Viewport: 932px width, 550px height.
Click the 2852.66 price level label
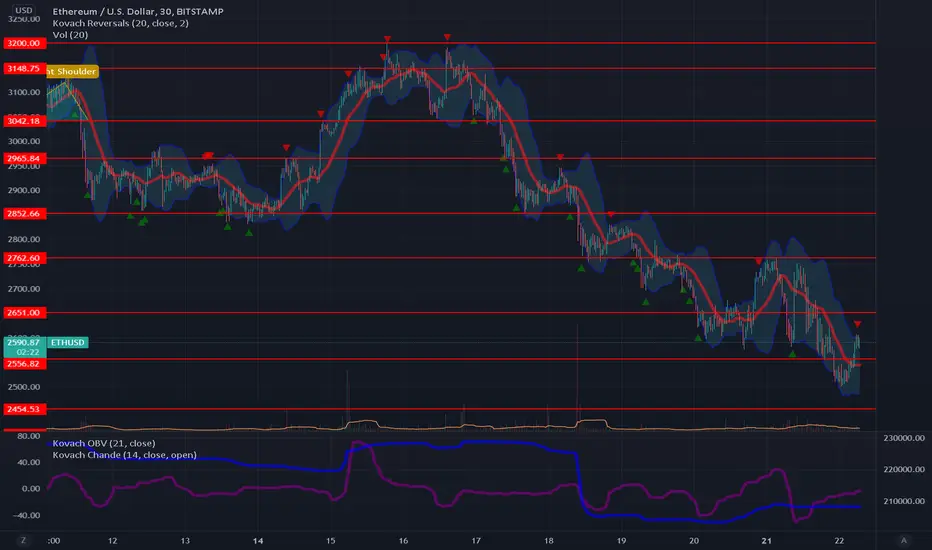[24, 213]
